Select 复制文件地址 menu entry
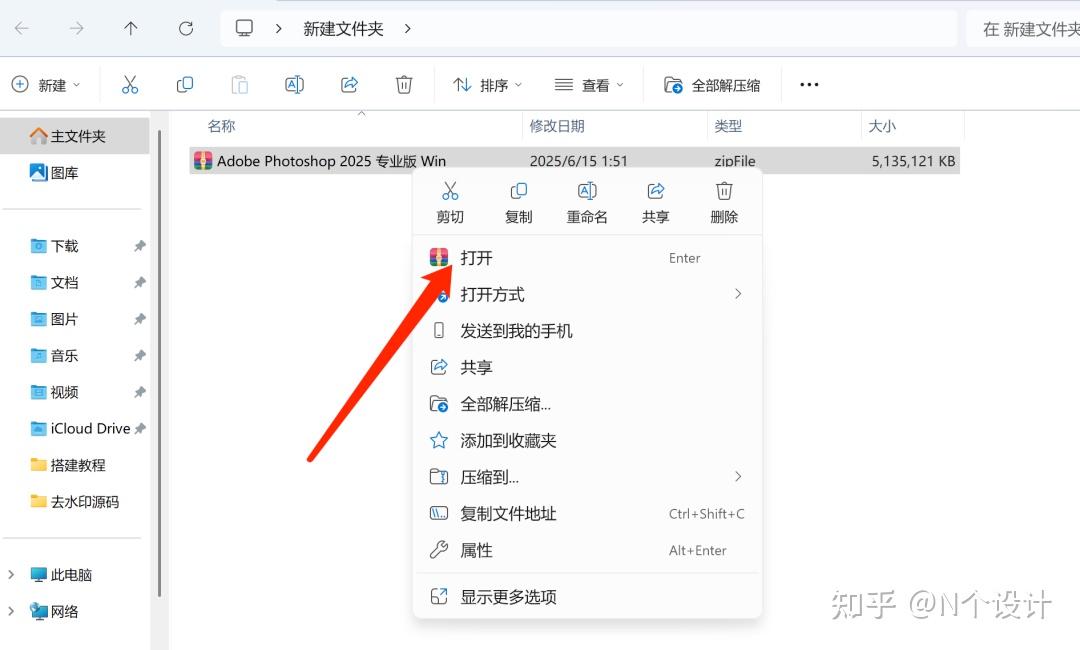The height and width of the screenshot is (650, 1080). tap(588, 513)
